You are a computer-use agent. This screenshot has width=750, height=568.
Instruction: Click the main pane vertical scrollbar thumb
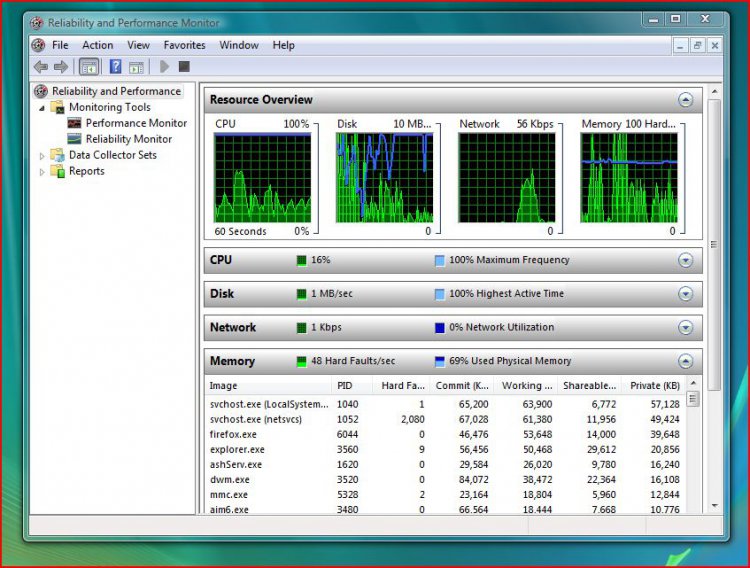point(714,245)
